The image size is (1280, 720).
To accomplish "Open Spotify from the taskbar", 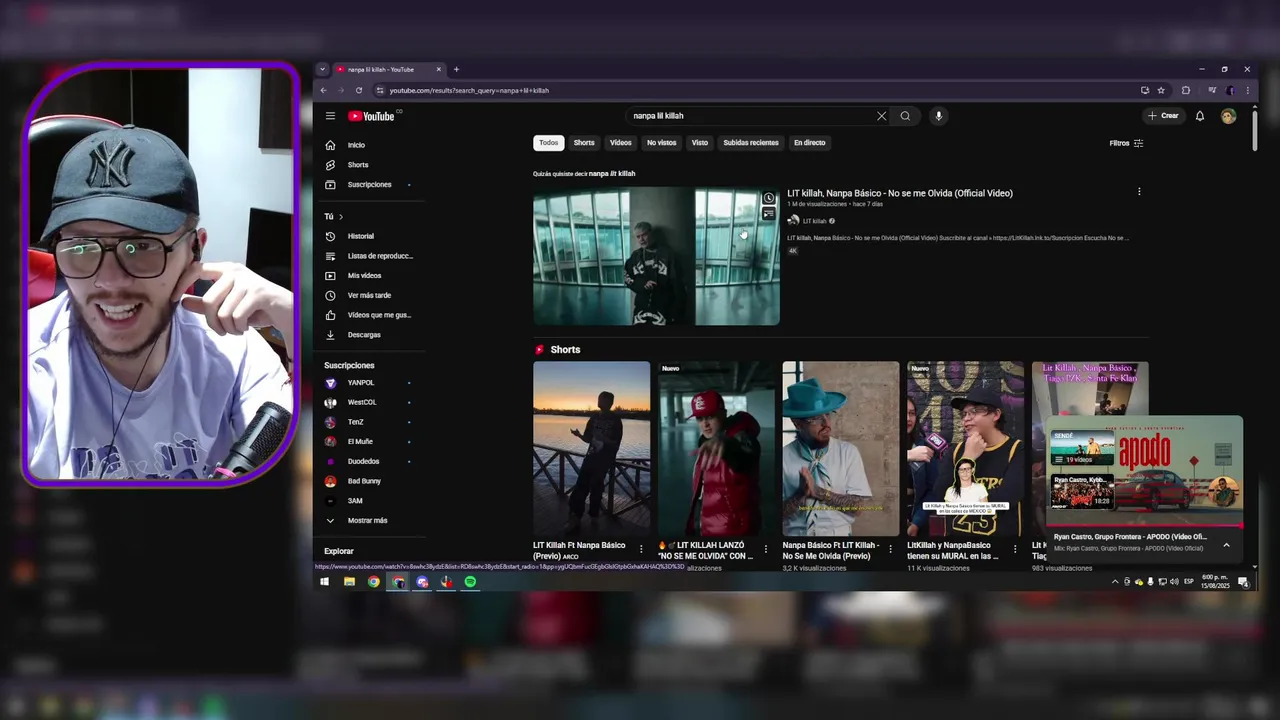I will [x=470, y=582].
